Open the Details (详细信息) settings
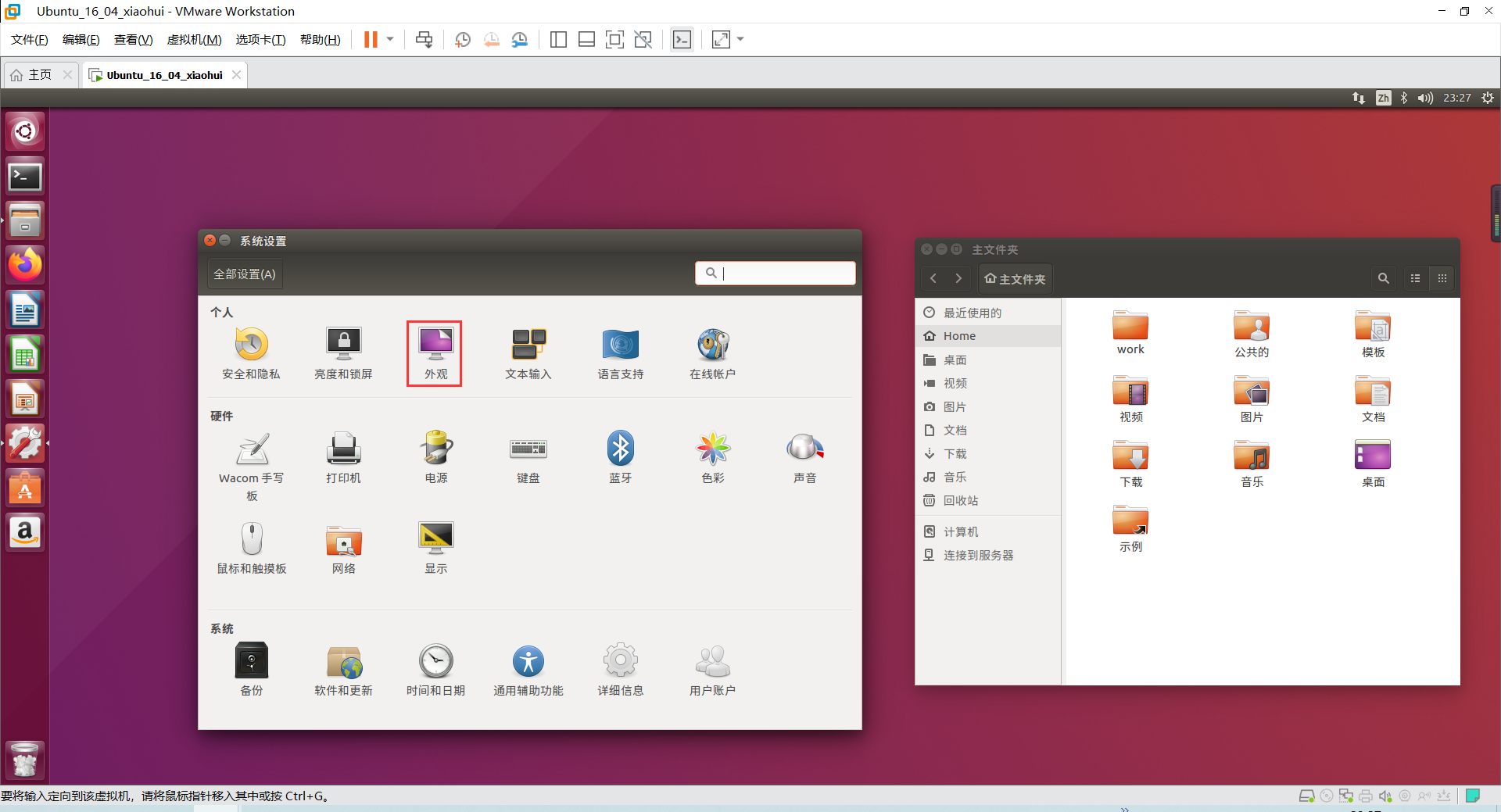The height and width of the screenshot is (812, 1501). 621,670
